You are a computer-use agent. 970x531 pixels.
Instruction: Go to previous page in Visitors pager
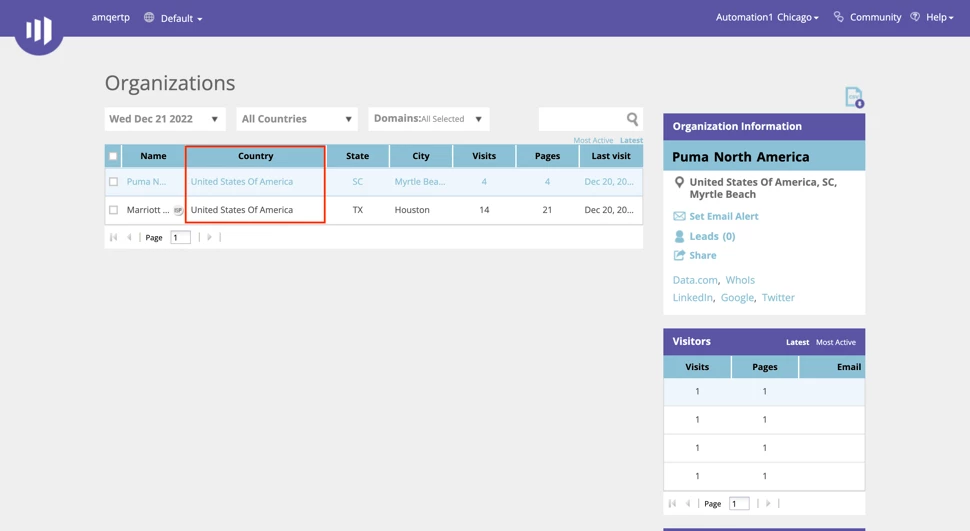(x=688, y=503)
